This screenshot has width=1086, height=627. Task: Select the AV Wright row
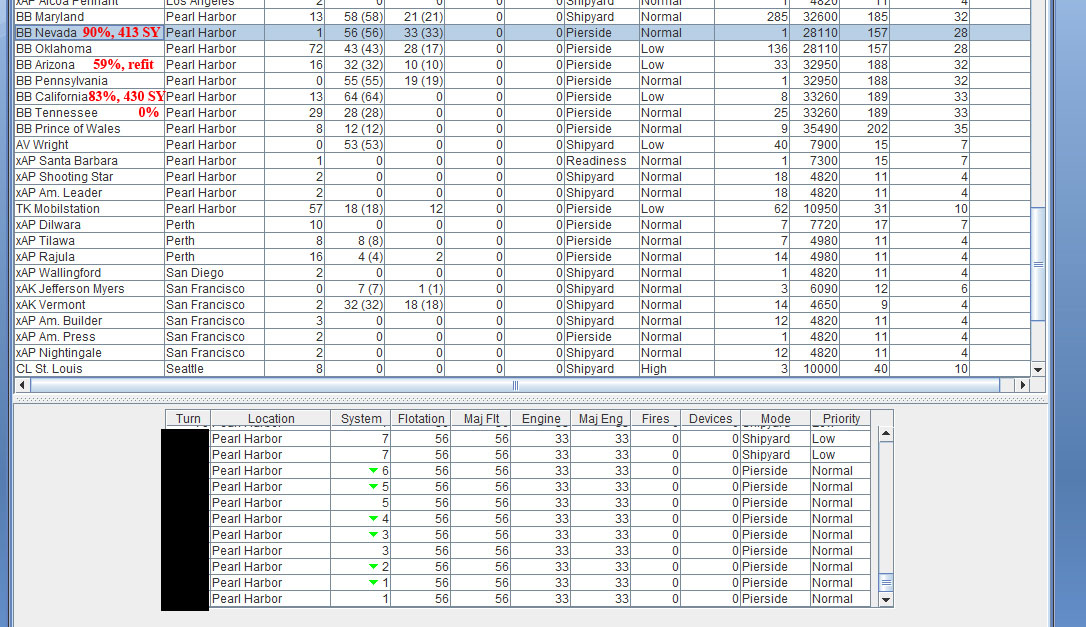point(522,144)
